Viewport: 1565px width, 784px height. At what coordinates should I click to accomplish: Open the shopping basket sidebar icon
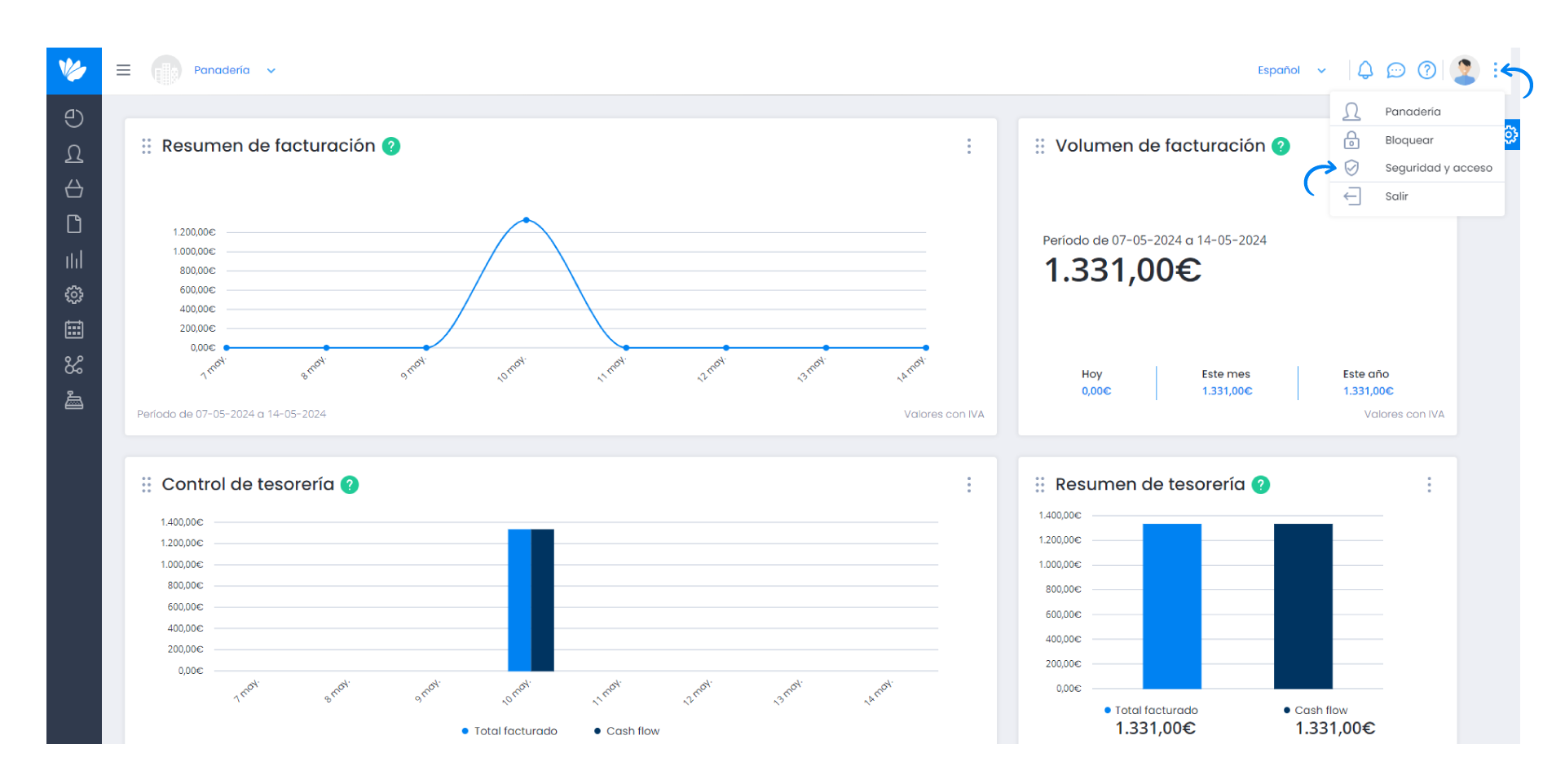(74, 189)
